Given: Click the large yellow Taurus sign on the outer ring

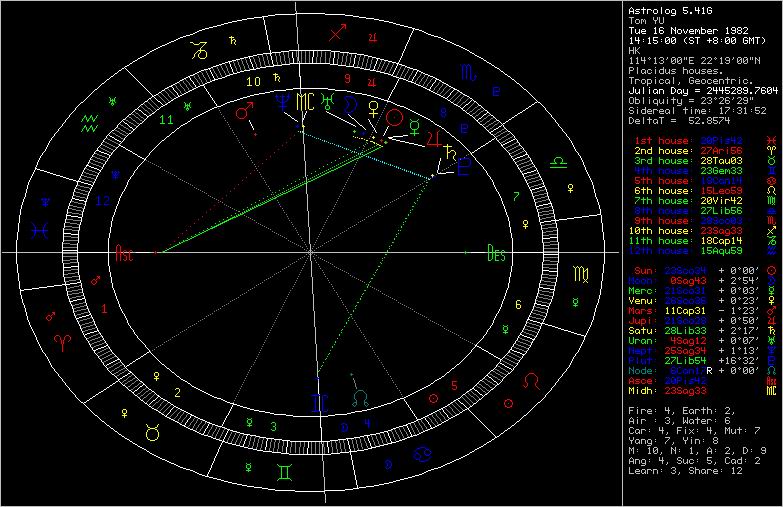Looking at the screenshot, I should (152, 432).
